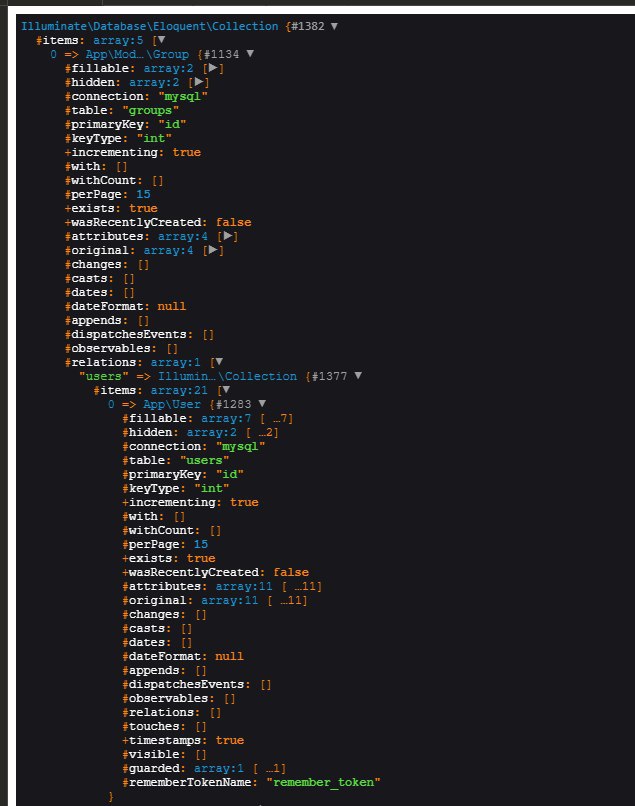The width and height of the screenshot is (635, 806).
Task: Click the object reference #1377
Action: click(x=330, y=376)
